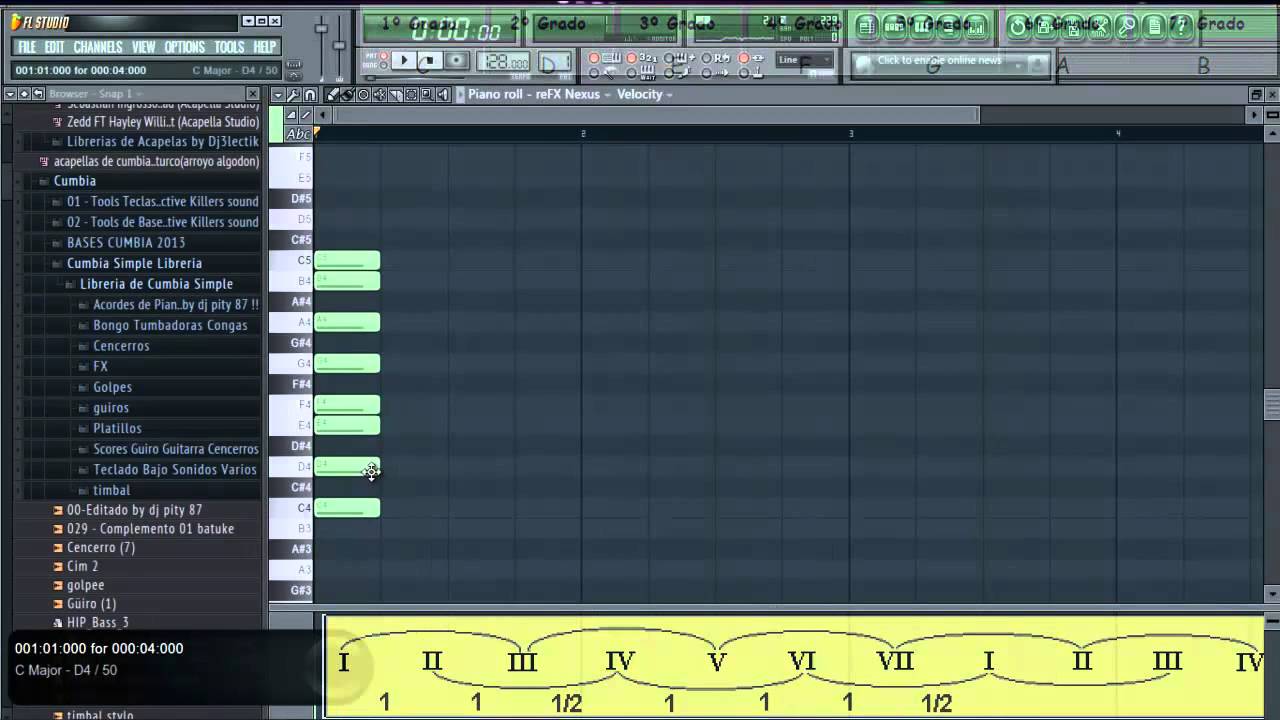Toggle Song mode radio button
Screen dimensions: 1280x720
[383, 65]
